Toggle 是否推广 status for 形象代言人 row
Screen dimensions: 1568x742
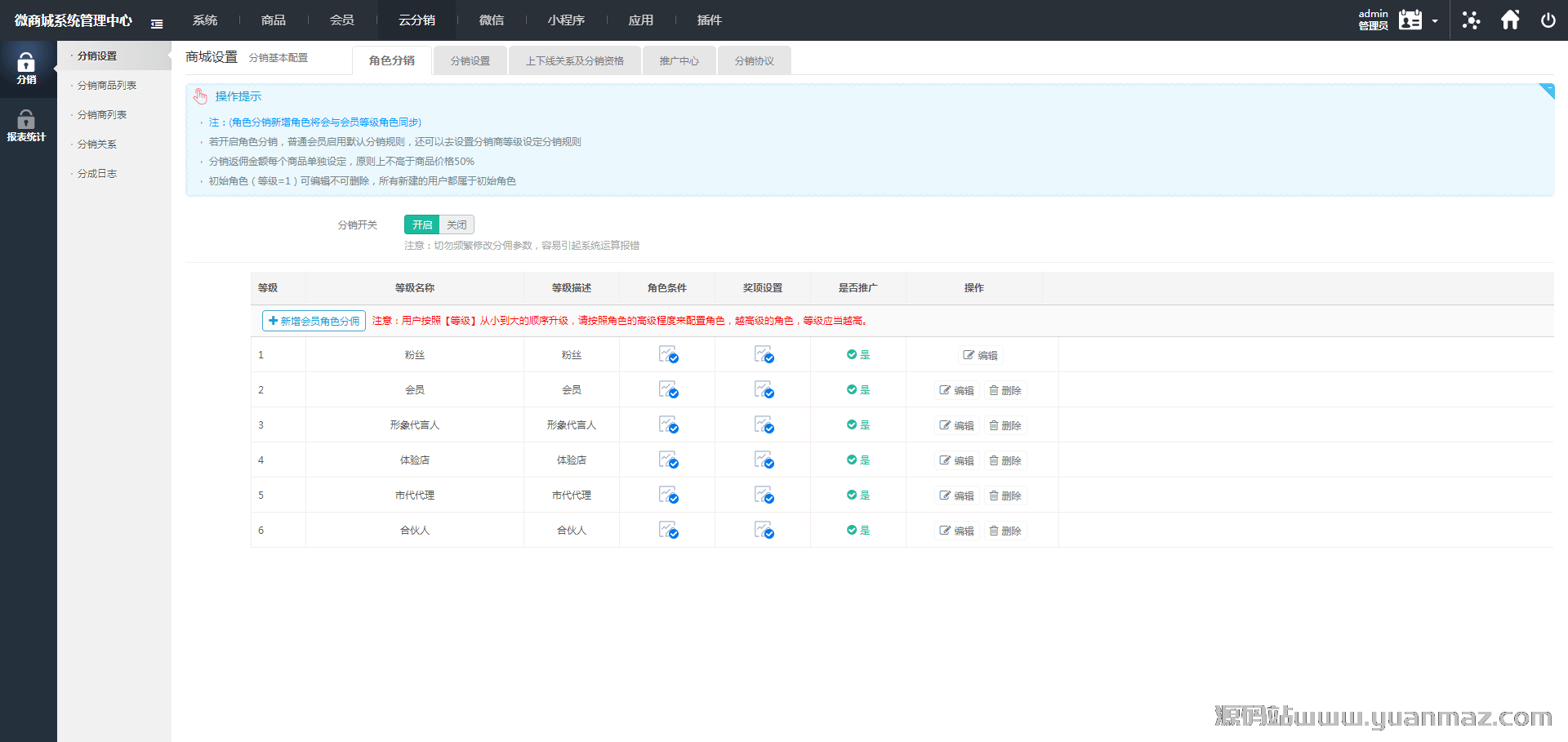857,425
